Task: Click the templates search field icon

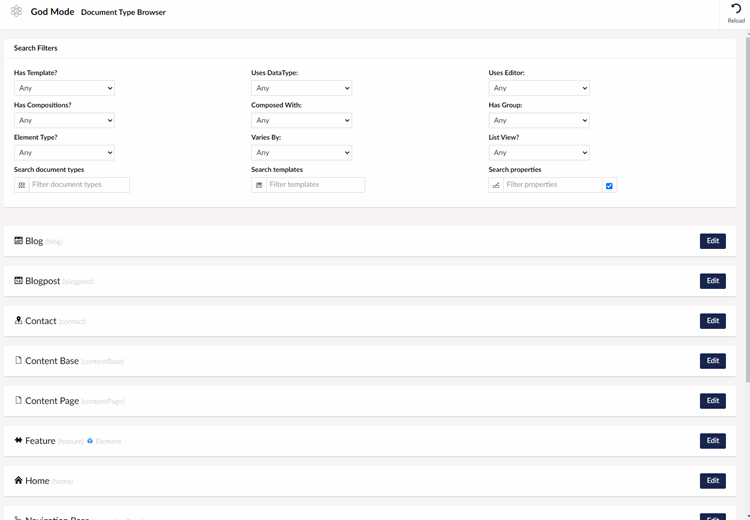Action: click(x=259, y=185)
